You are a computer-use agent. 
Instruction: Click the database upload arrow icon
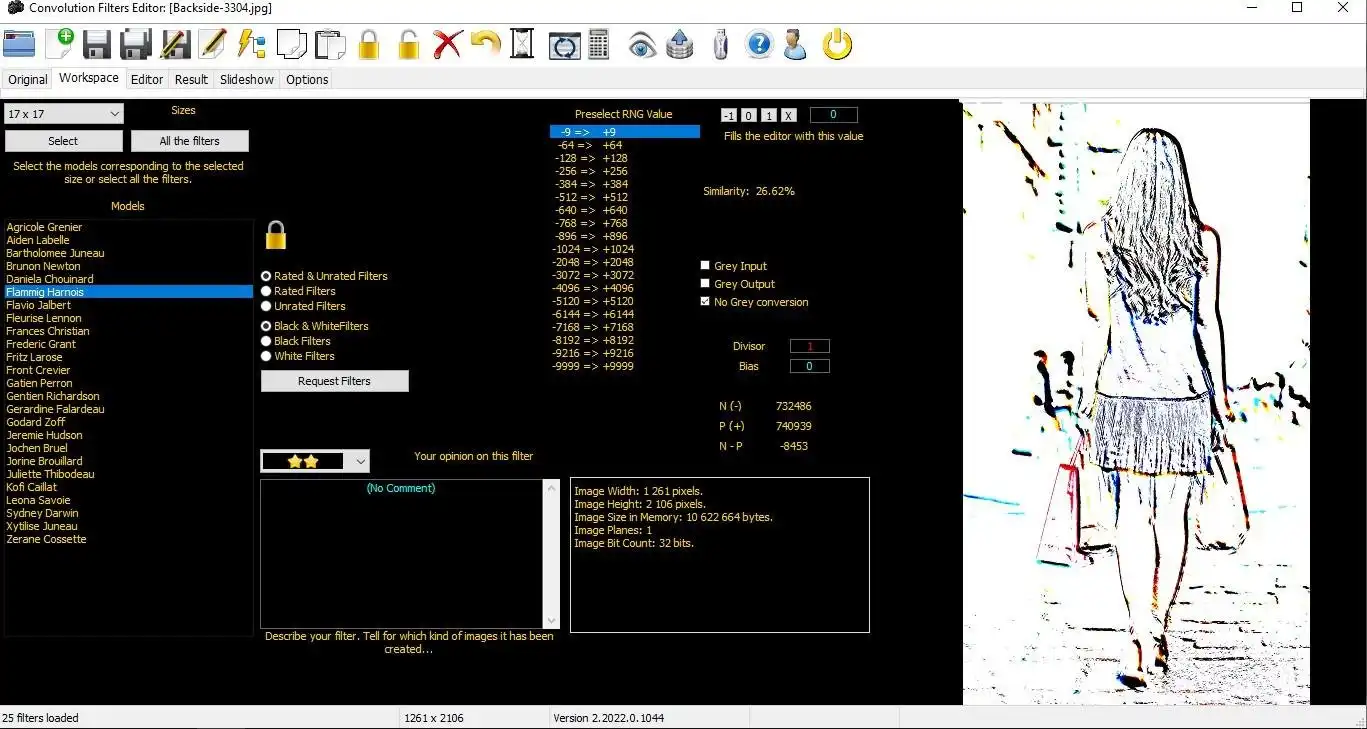[680, 45]
